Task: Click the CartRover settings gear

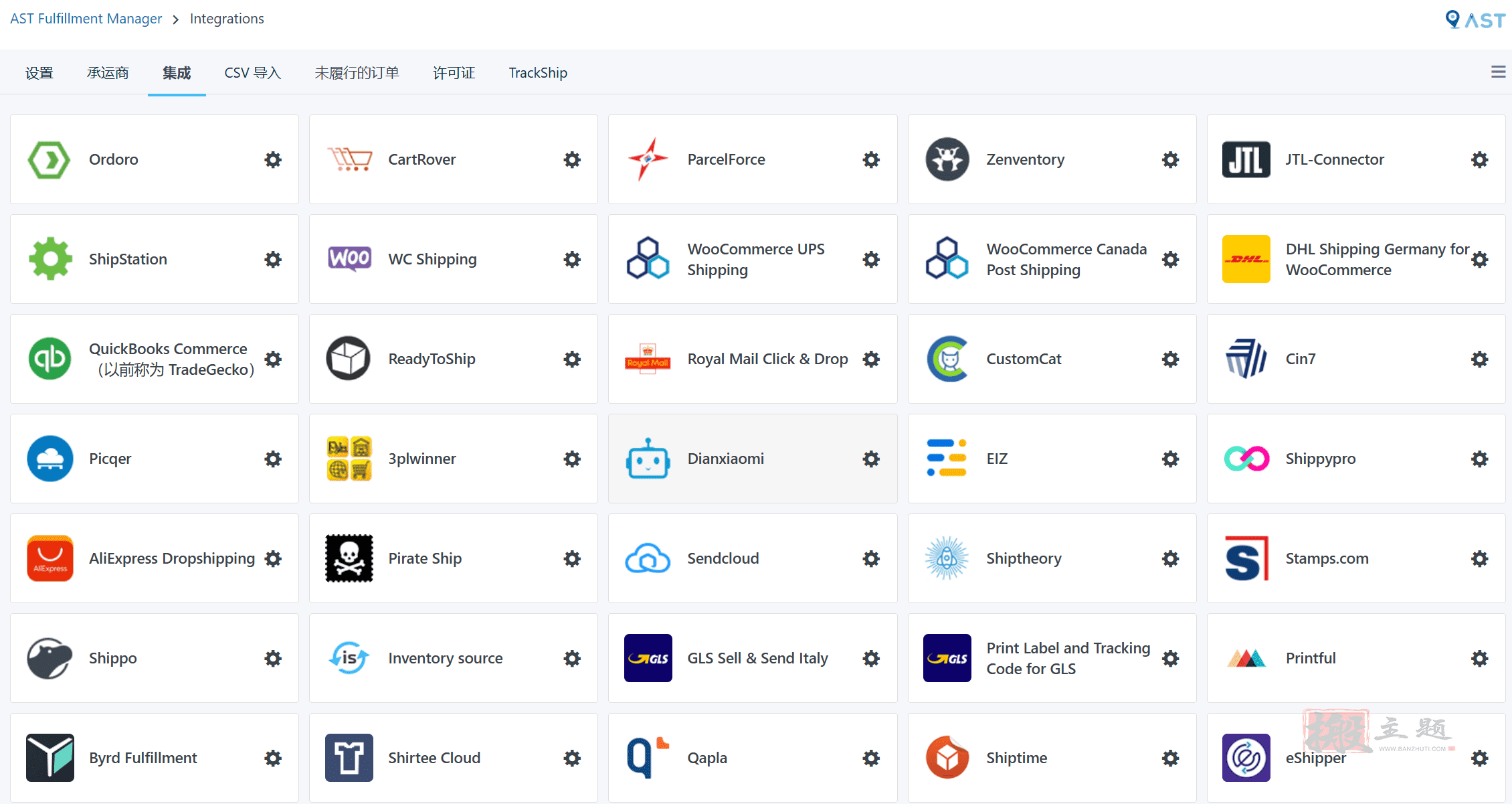Action: (572, 159)
